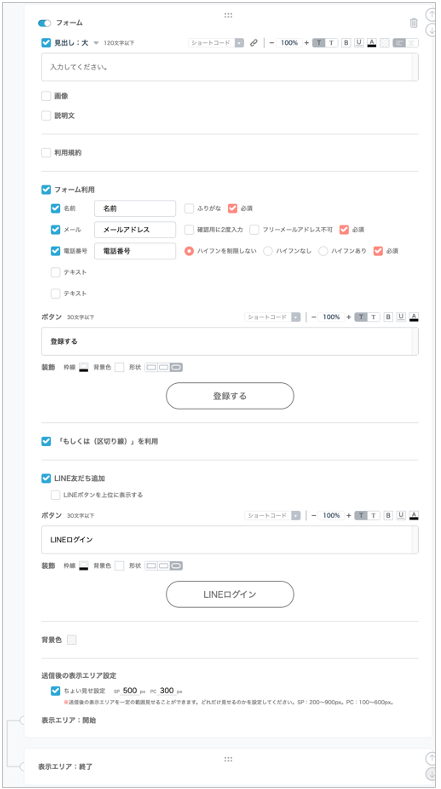Select the ハイフンなし radio button
Screen dimensions: 441x789
[x=268, y=251]
